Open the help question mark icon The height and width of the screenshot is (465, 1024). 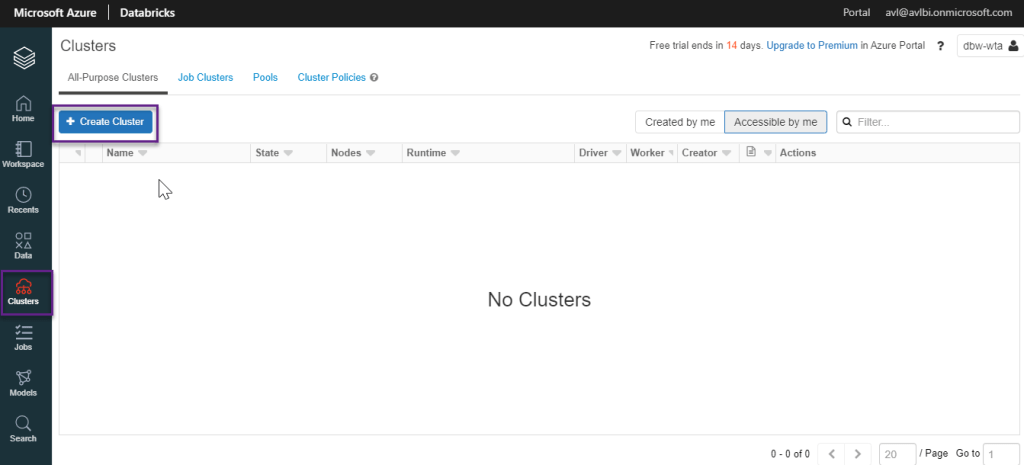point(941,46)
